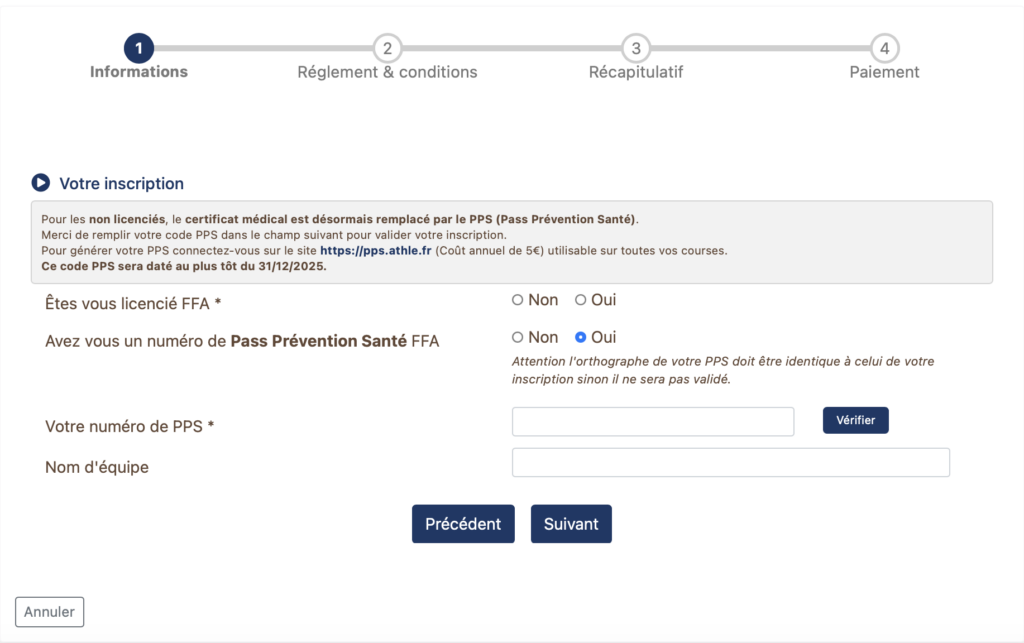Select Non for Pass Prévention Santé
Viewport: 1024px width, 643px height.
[518, 338]
